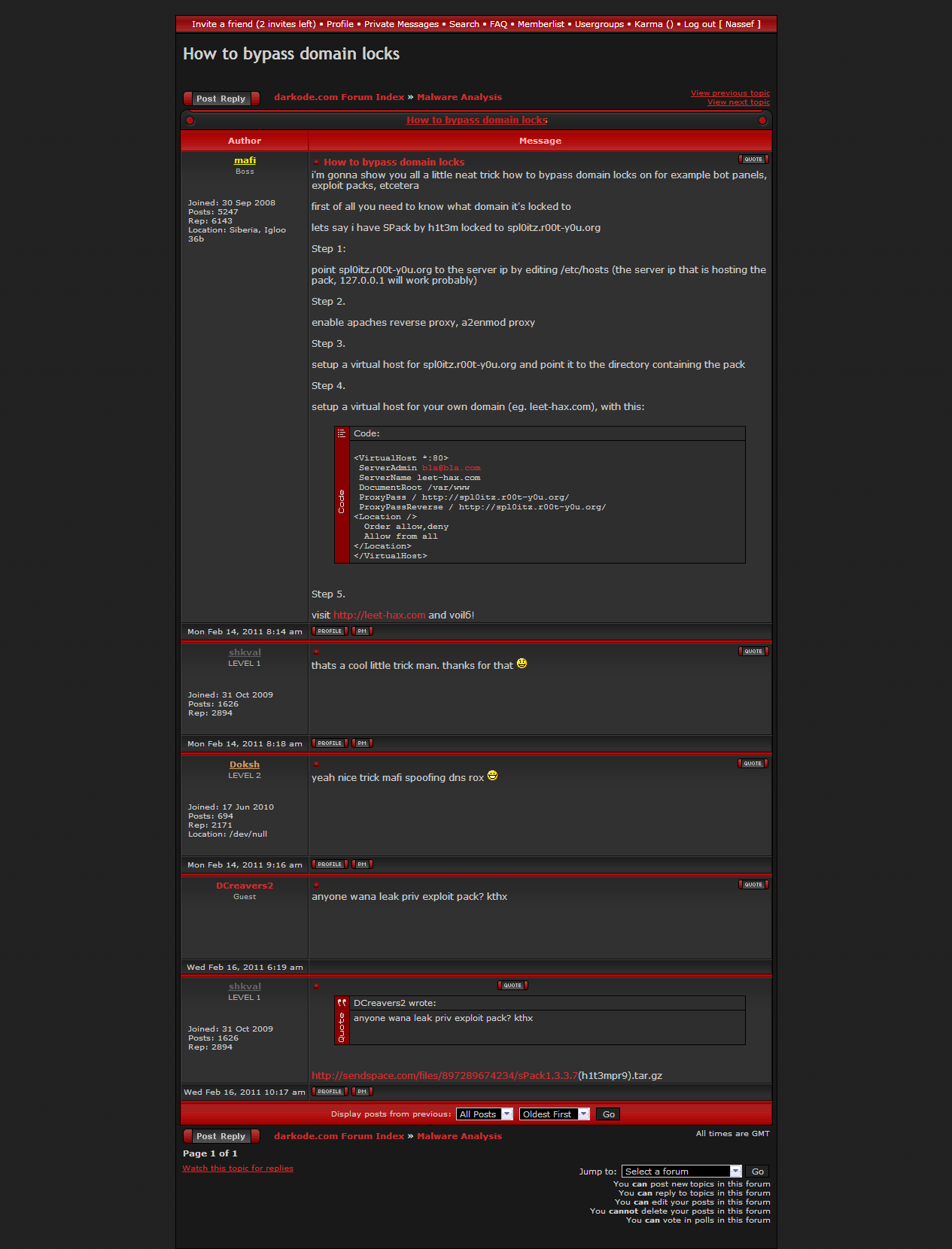
Task: Open the Malware Analysis breadcrumb link
Action: pyautogui.click(x=459, y=97)
